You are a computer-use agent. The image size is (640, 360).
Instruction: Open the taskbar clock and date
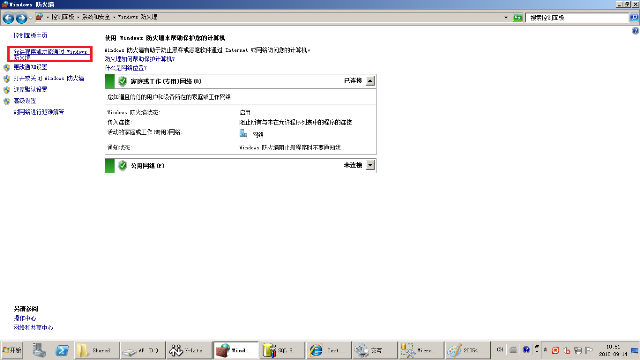(x=613, y=350)
